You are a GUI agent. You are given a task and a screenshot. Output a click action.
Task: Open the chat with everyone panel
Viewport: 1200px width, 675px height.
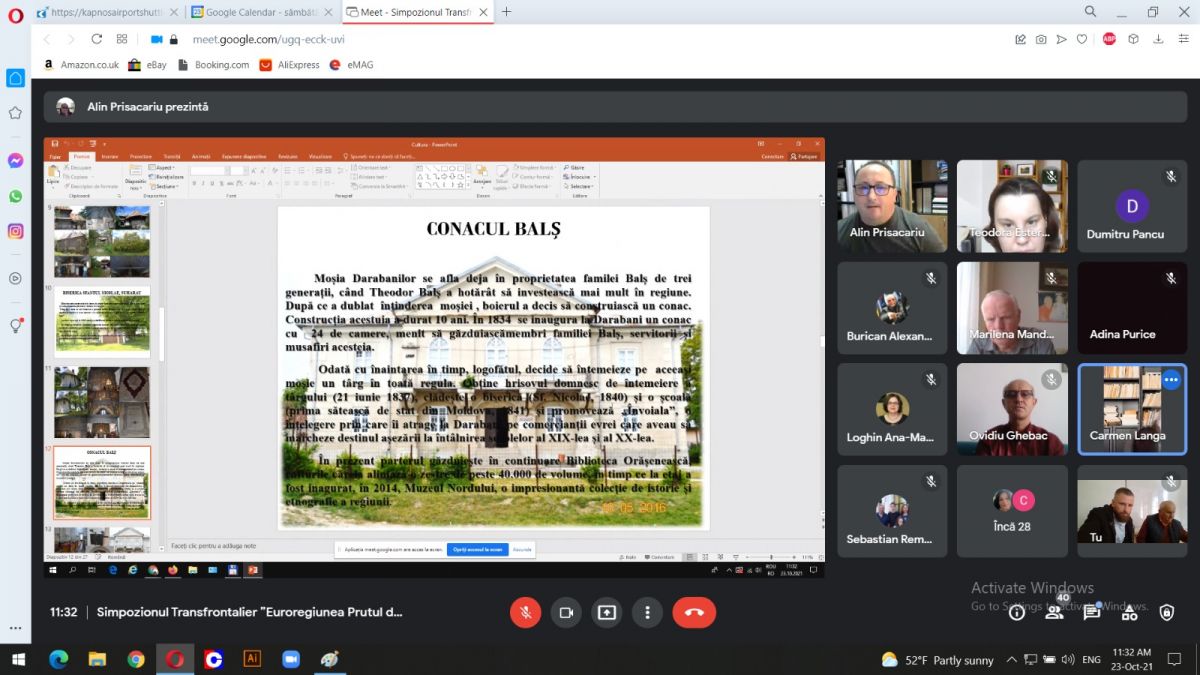click(x=1092, y=612)
